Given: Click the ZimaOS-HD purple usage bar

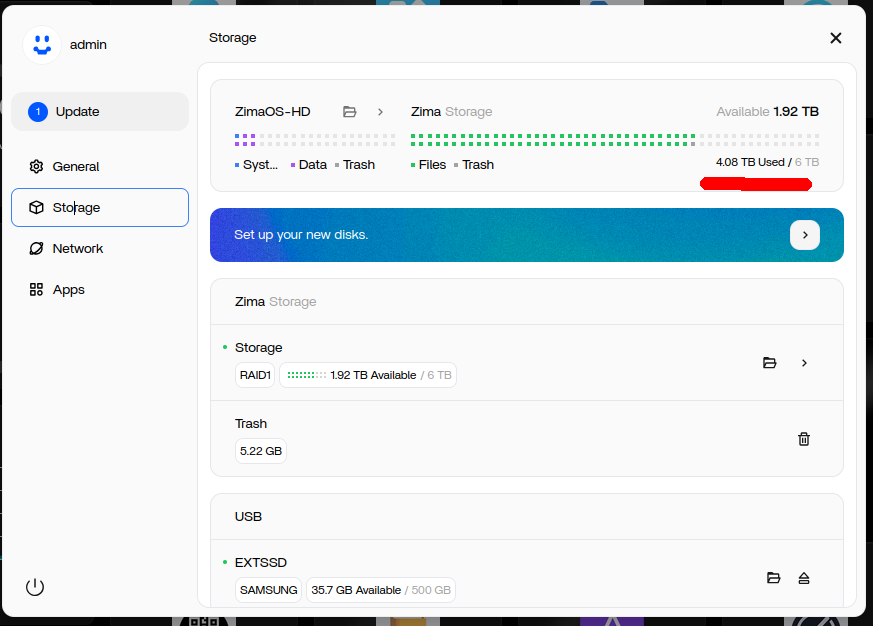Looking at the screenshot, I should coord(246,139).
